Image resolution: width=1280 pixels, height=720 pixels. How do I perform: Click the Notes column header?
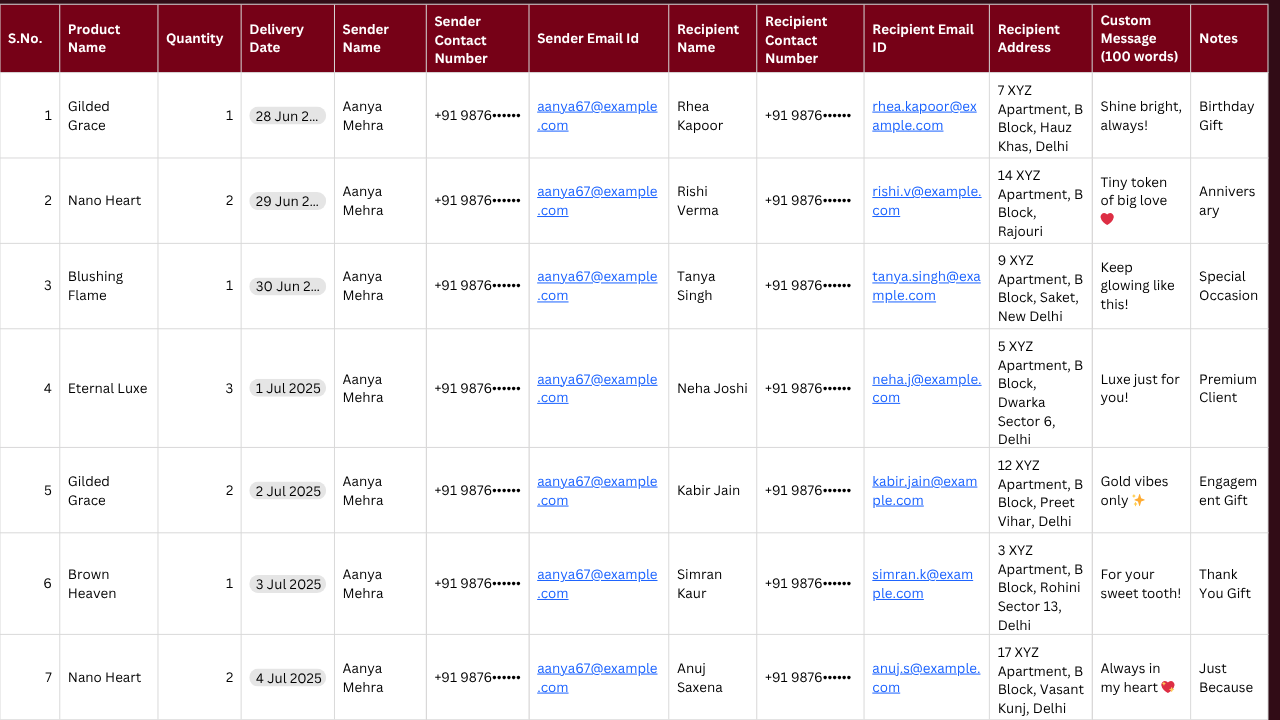tap(1229, 38)
